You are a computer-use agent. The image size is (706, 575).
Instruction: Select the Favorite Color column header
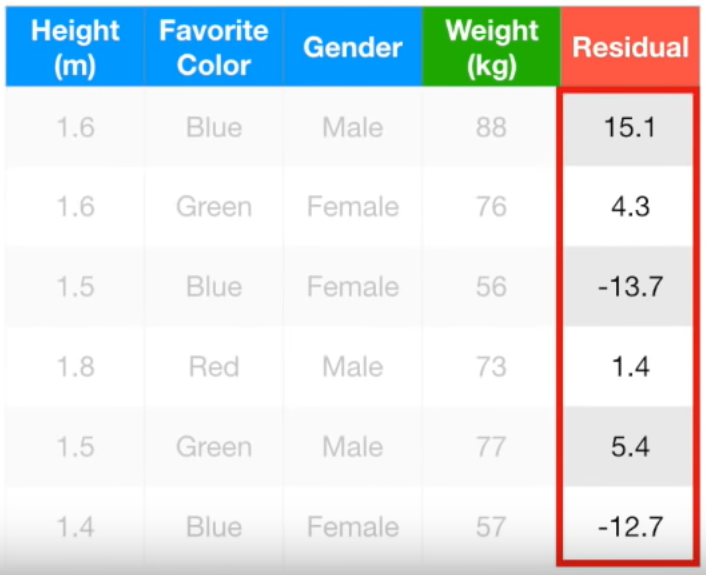[214, 47]
